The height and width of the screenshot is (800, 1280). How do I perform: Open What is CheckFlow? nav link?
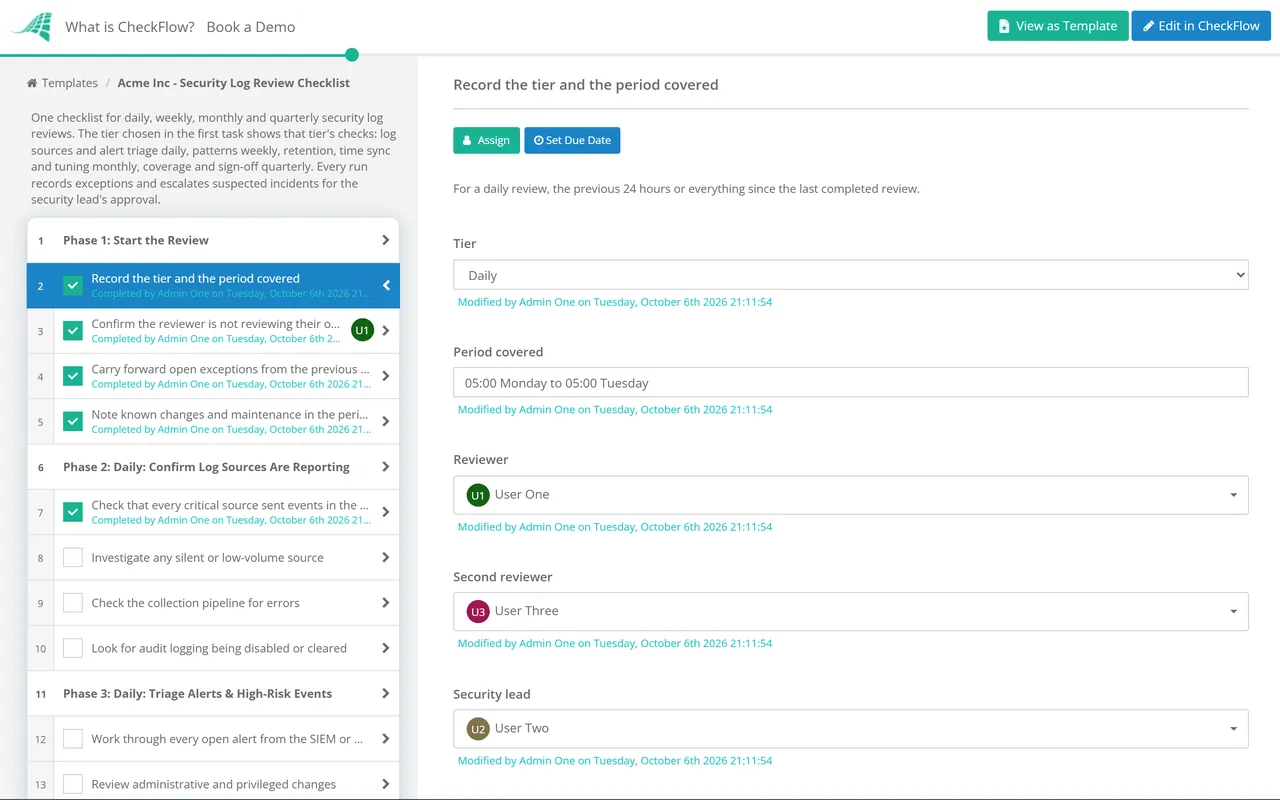[x=130, y=27]
